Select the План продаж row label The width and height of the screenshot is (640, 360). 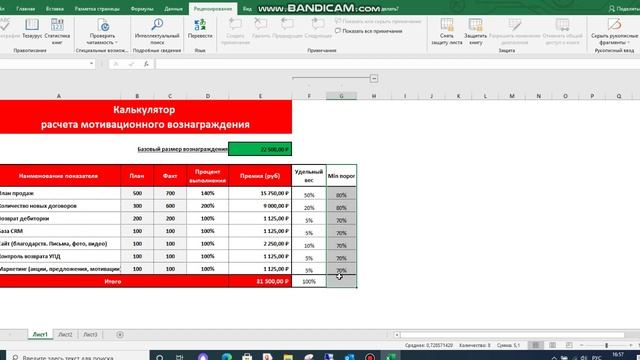point(60,193)
